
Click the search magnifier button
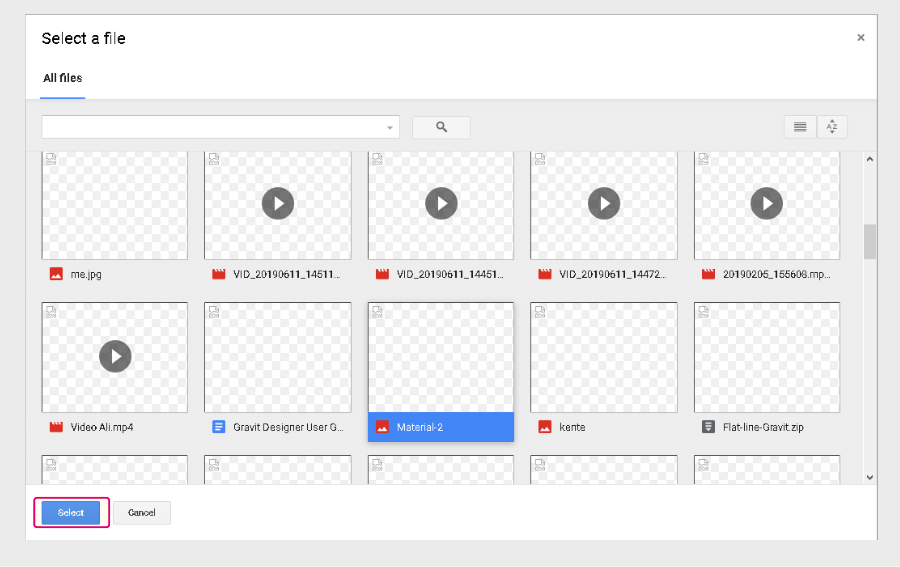[x=441, y=127]
